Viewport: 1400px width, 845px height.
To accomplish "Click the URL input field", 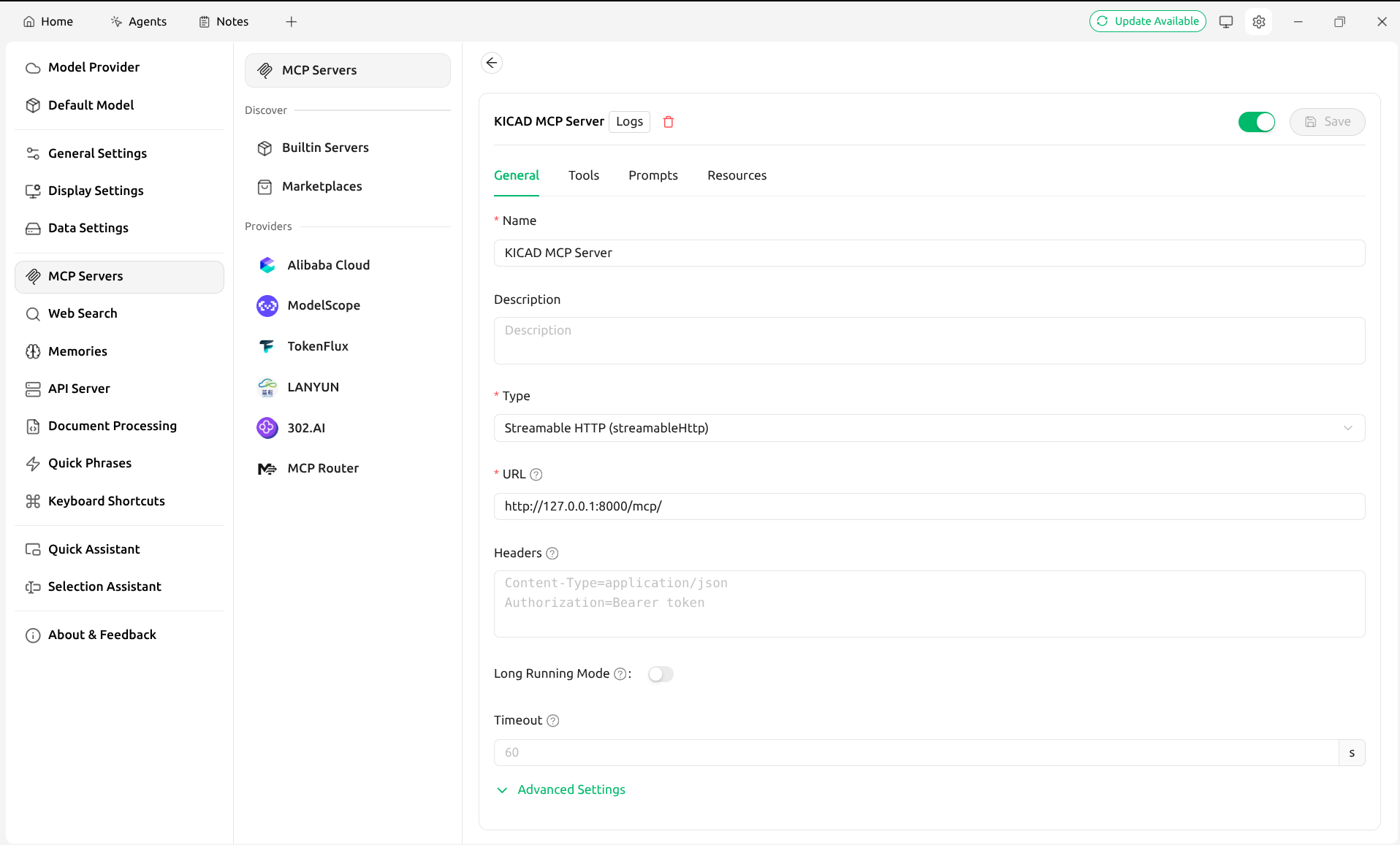I will click(x=929, y=506).
